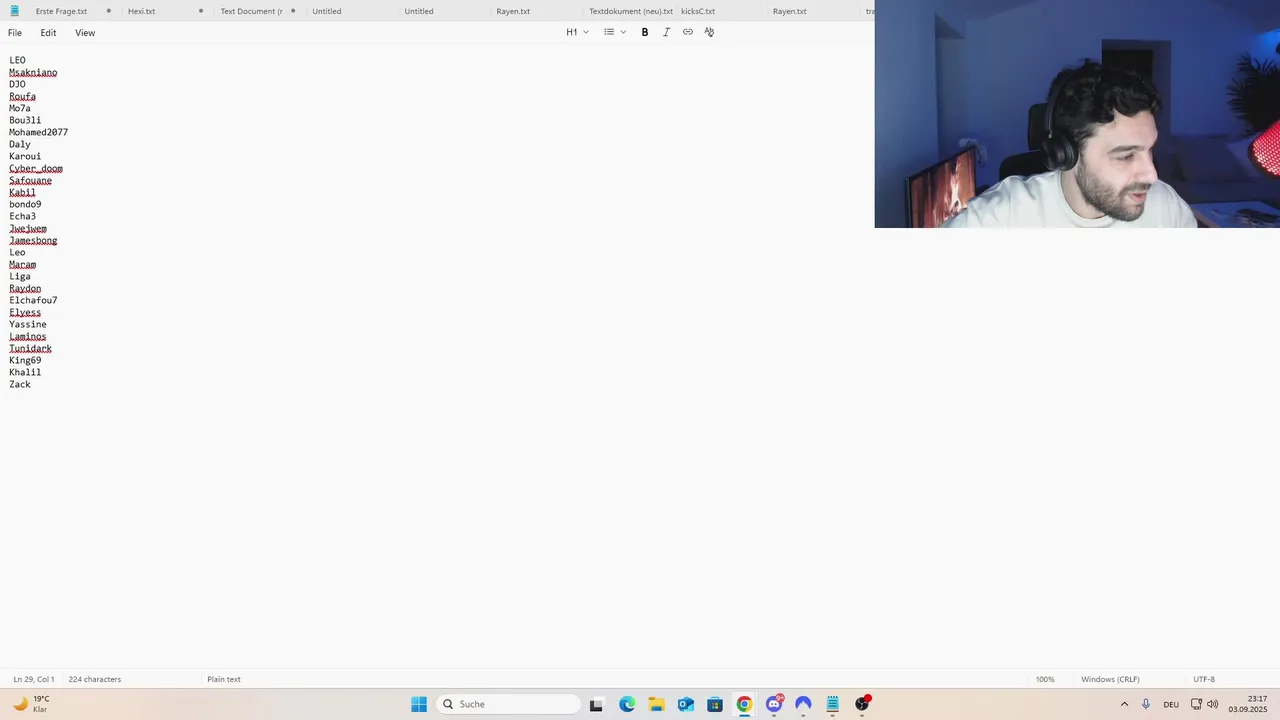Click Plain text in the status bar
This screenshot has width=1280, height=720.
[x=224, y=679]
